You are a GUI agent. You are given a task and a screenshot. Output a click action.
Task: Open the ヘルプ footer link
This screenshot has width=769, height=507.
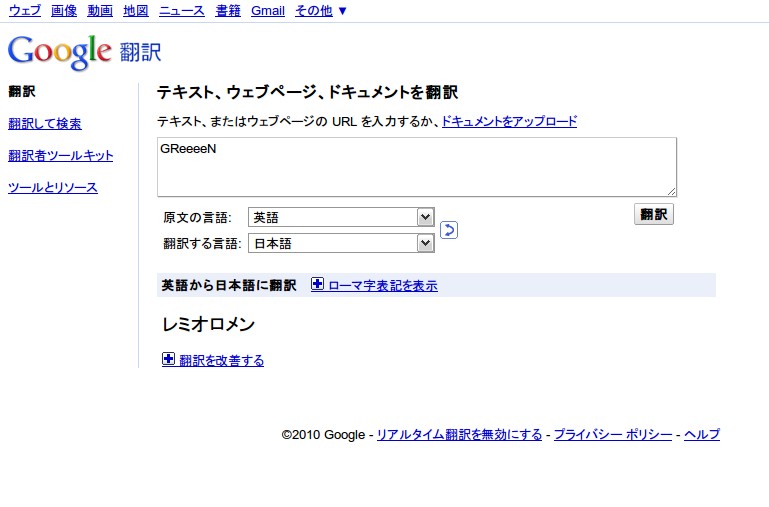point(702,434)
